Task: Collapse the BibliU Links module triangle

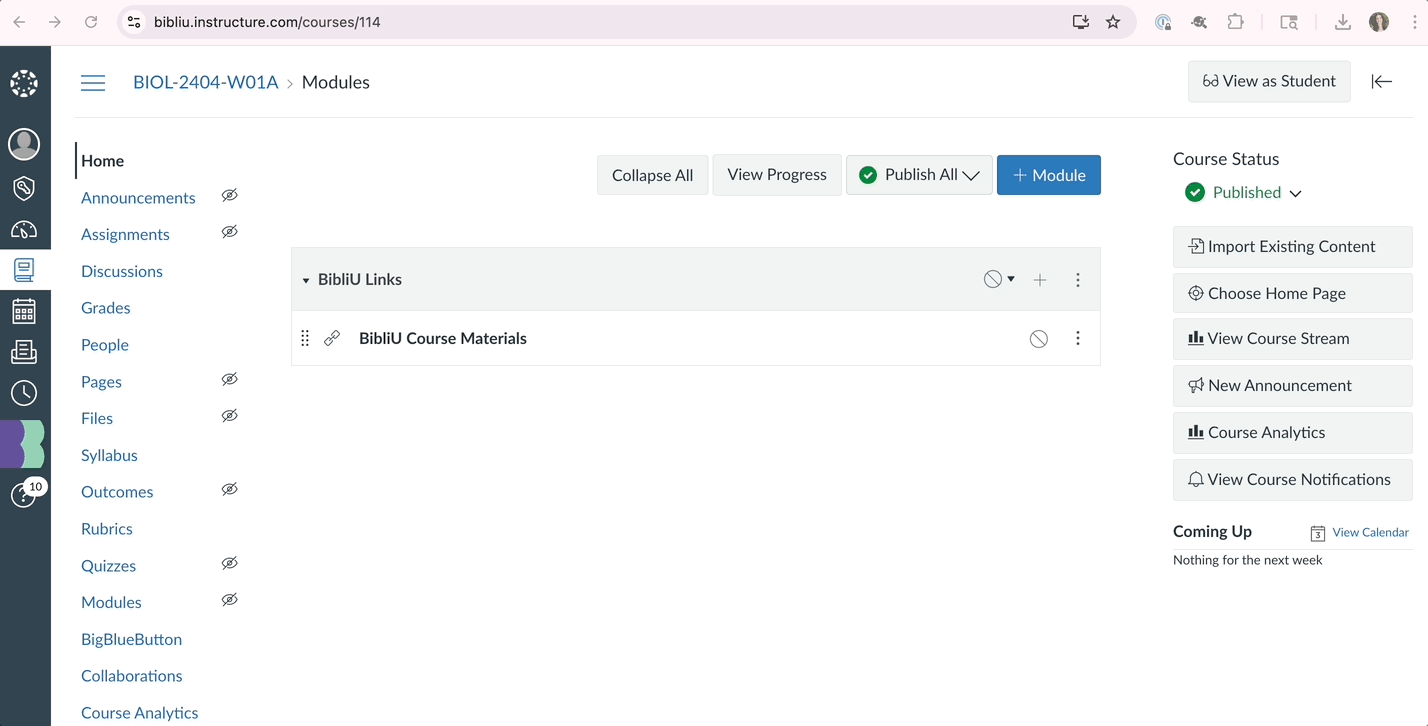Action: click(306, 281)
